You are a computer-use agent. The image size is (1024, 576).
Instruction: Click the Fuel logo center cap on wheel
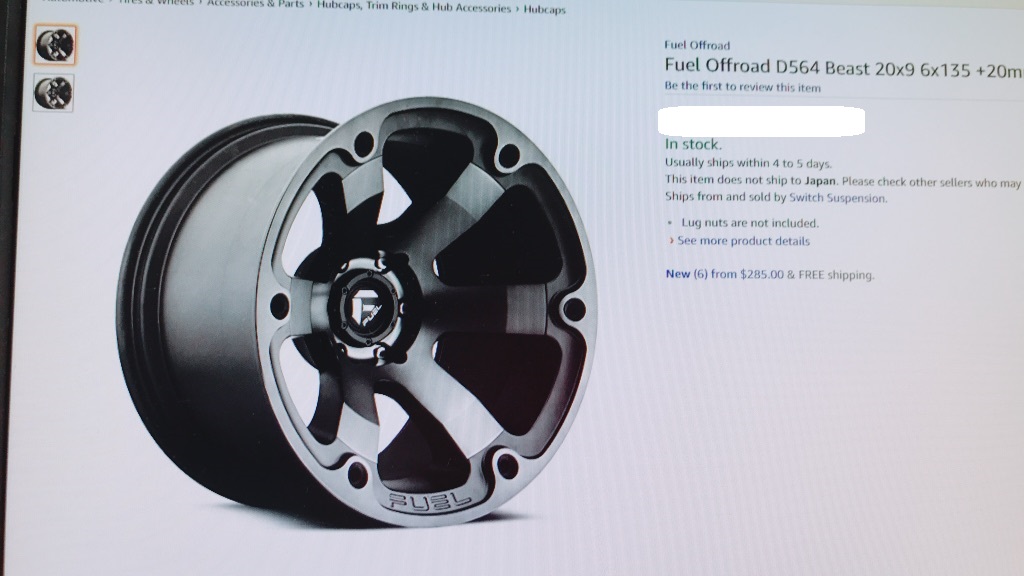coord(368,308)
